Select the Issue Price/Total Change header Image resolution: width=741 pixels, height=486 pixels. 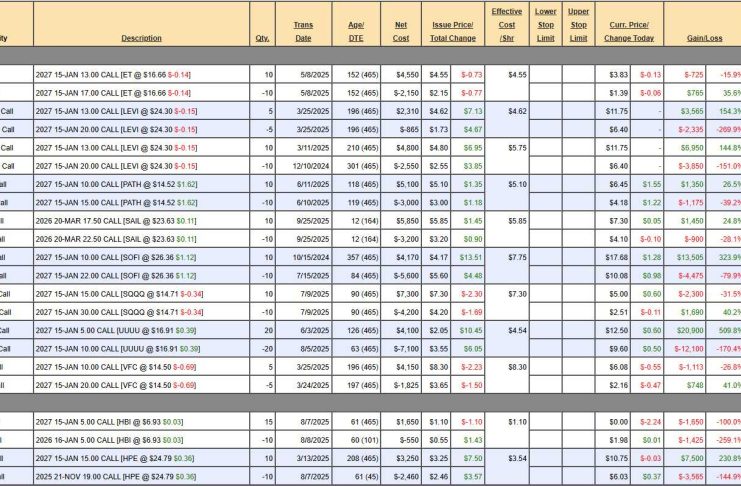tap(455, 31)
